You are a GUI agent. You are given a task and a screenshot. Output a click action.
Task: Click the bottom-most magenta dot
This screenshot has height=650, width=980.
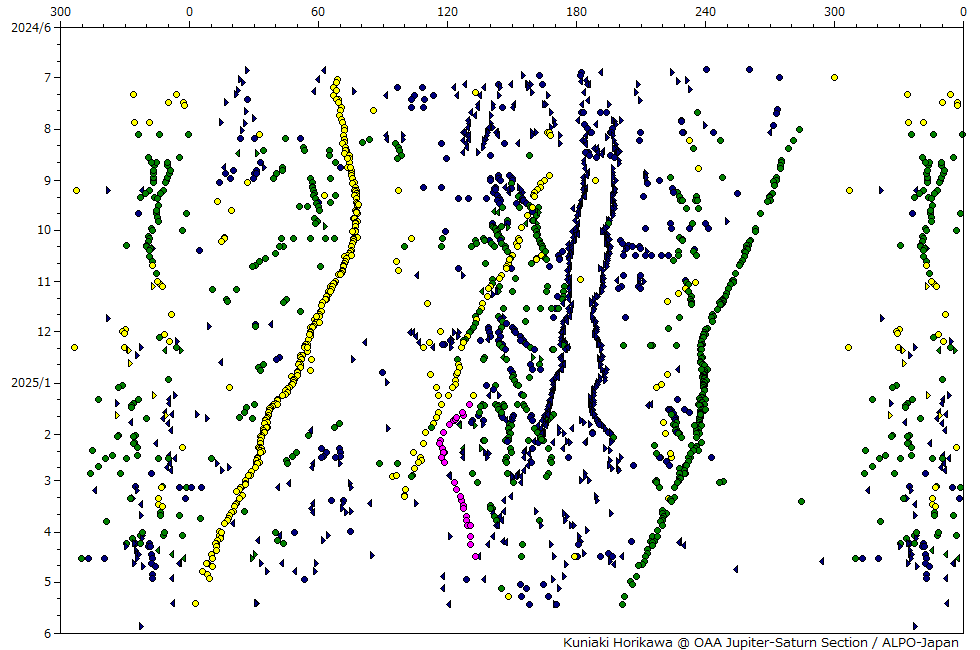click(475, 556)
